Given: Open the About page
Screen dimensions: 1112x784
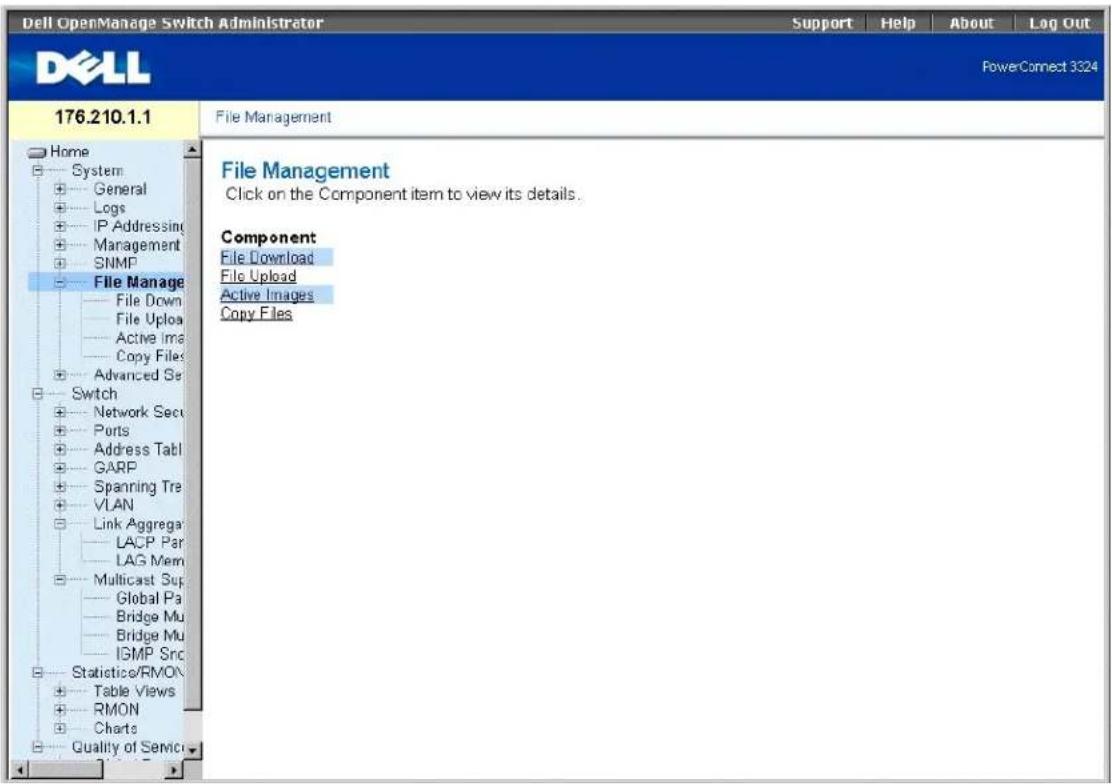Looking at the screenshot, I should point(971,23).
